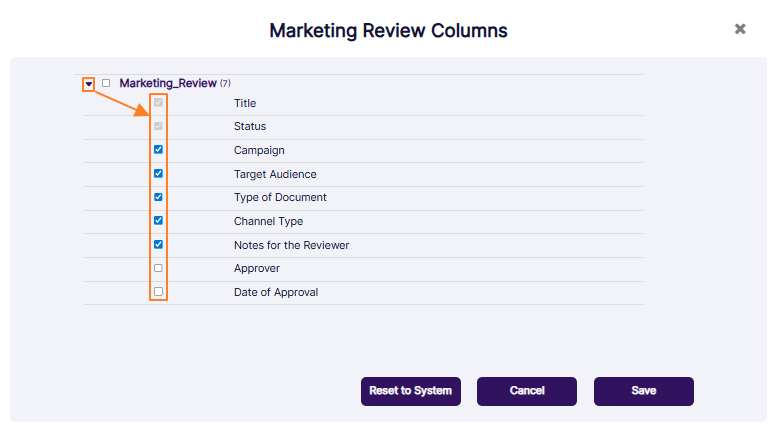Tick the Date of Approval checkbox

[158, 292]
